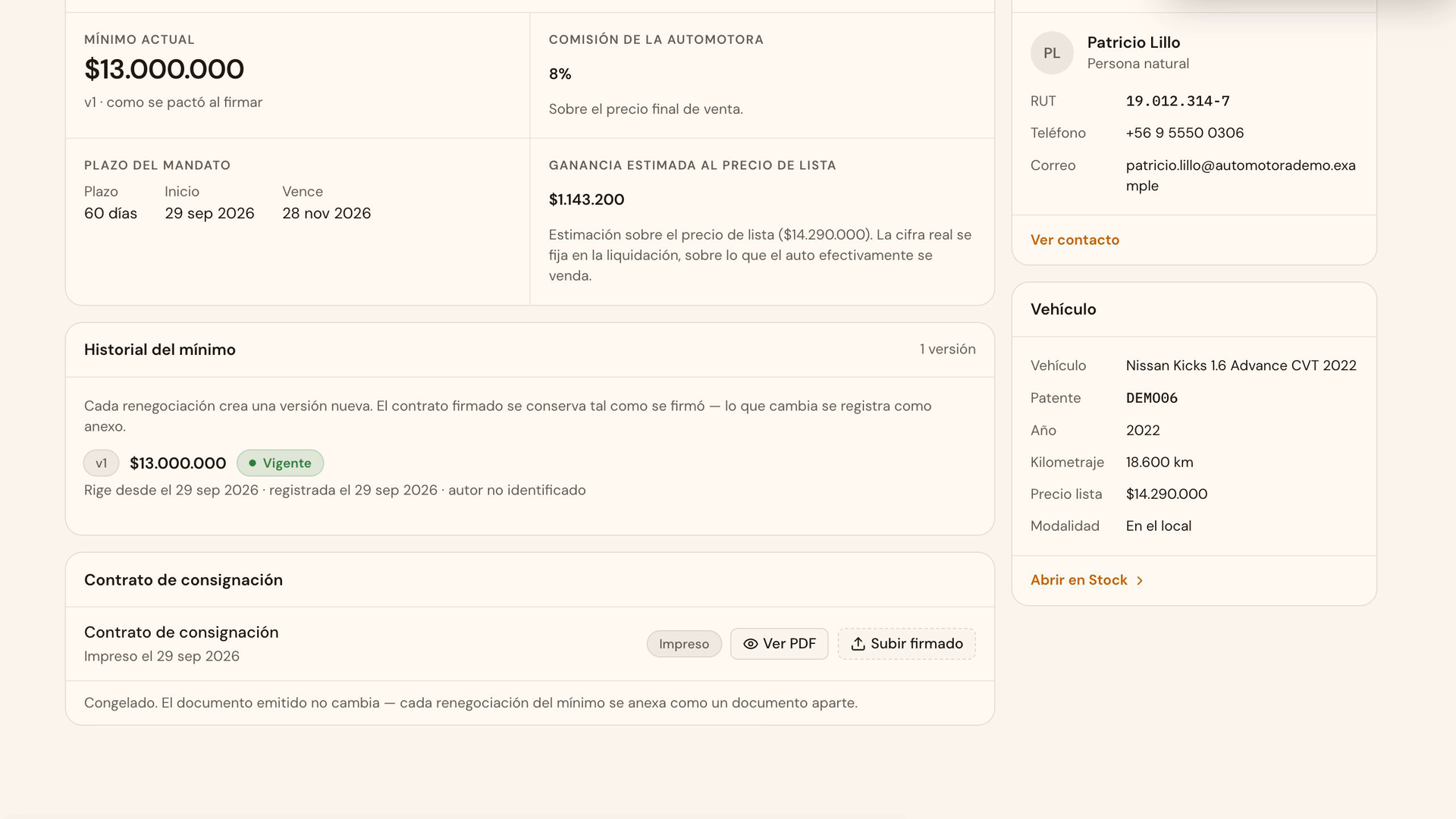
Task: Click the chevron arrow beside Abrir en Stock
Action: pyautogui.click(x=1139, y=581)
